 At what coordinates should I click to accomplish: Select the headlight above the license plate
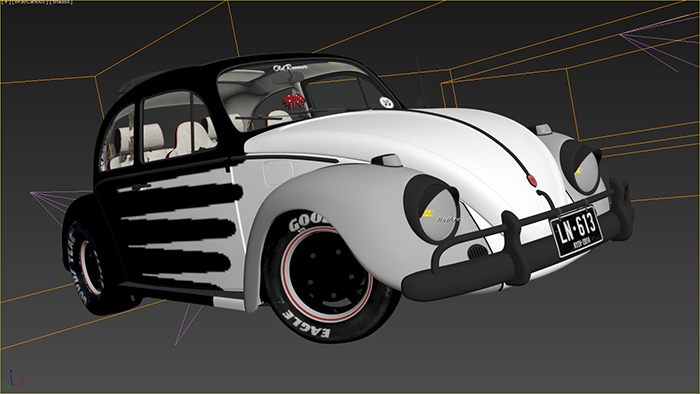(x=581, y=166)
